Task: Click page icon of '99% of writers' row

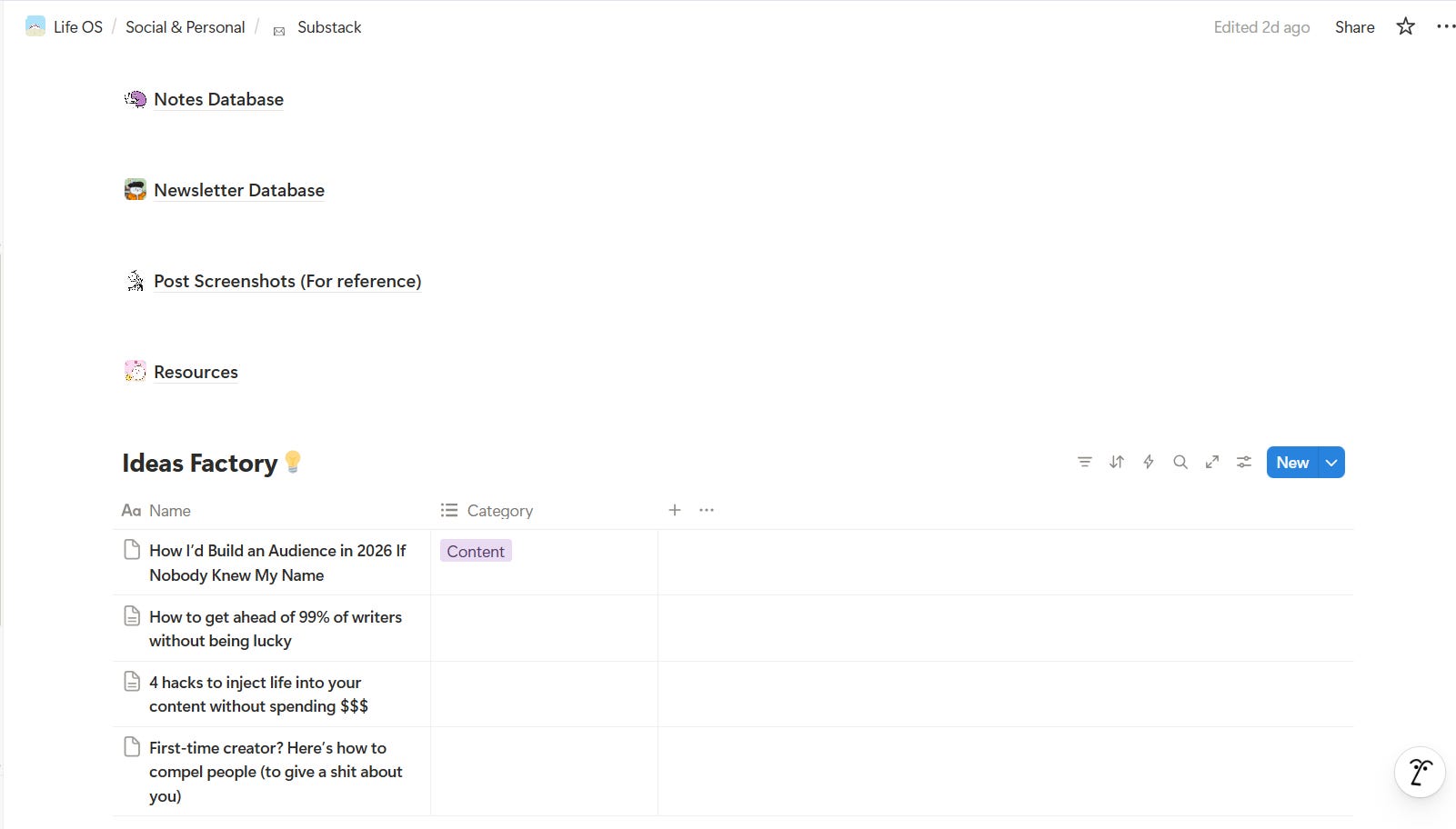Action: [x=132, y=615]
